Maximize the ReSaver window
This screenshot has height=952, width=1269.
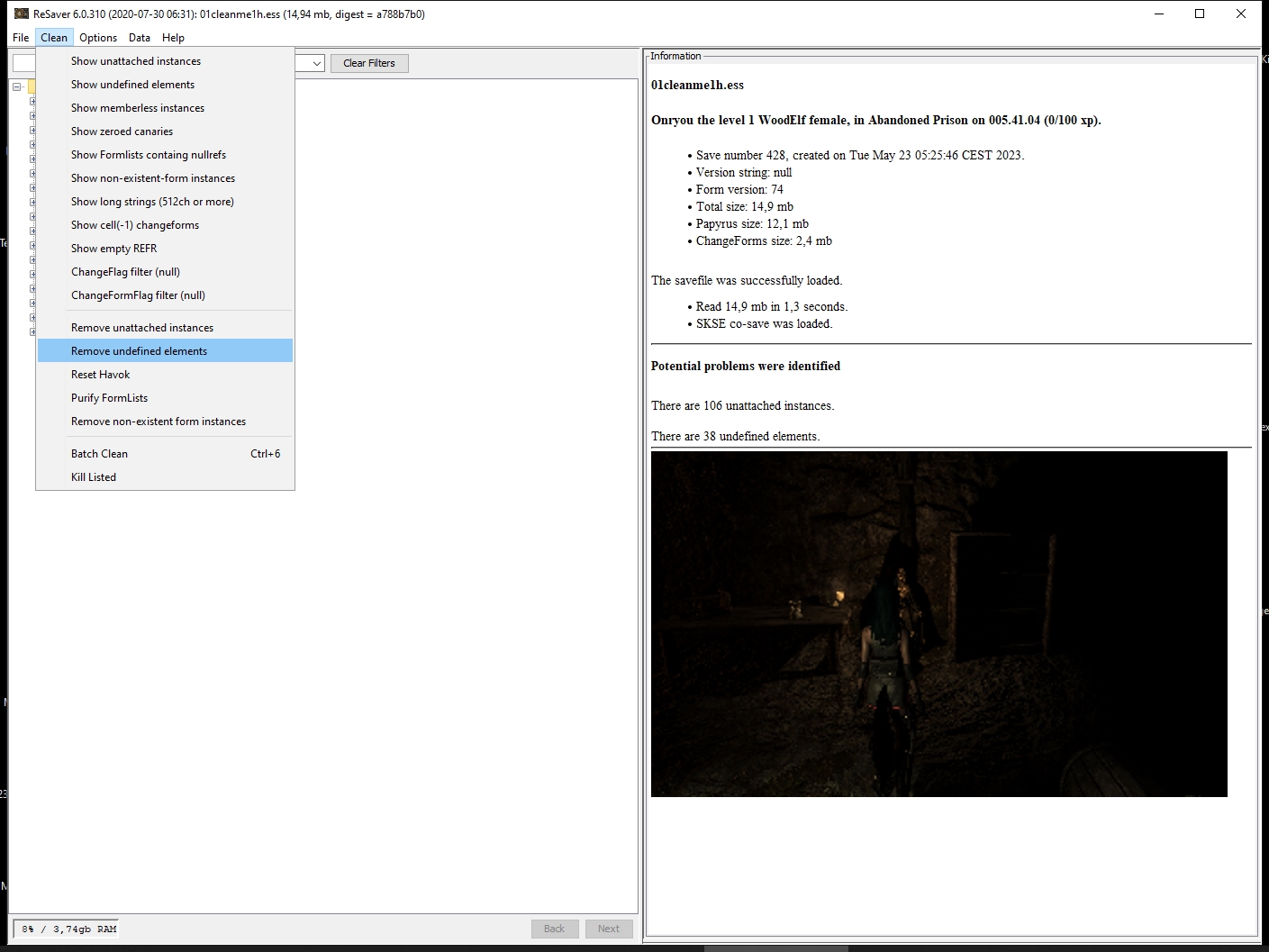pos(1200,14)
